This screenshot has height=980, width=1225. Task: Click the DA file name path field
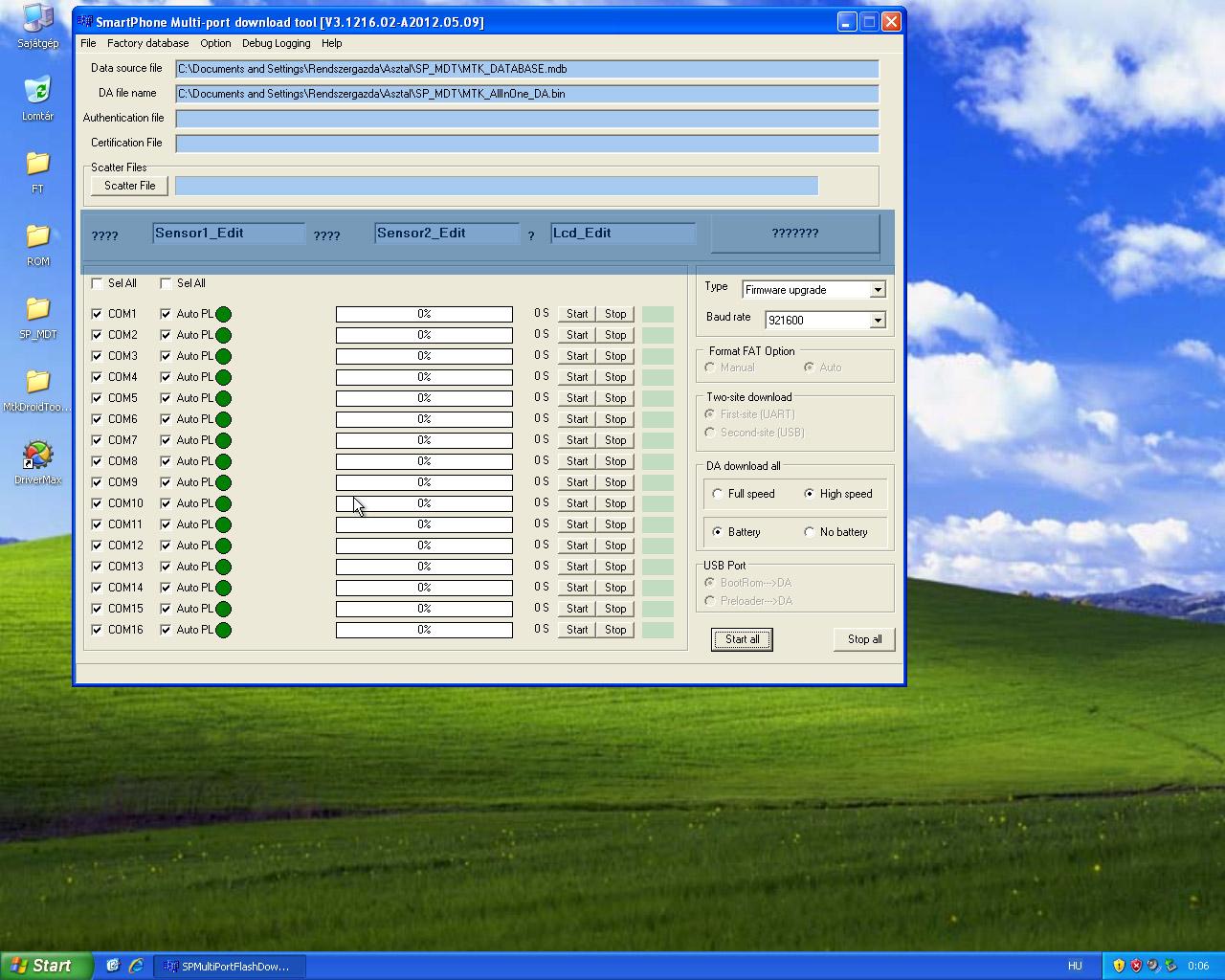(527, 94)
